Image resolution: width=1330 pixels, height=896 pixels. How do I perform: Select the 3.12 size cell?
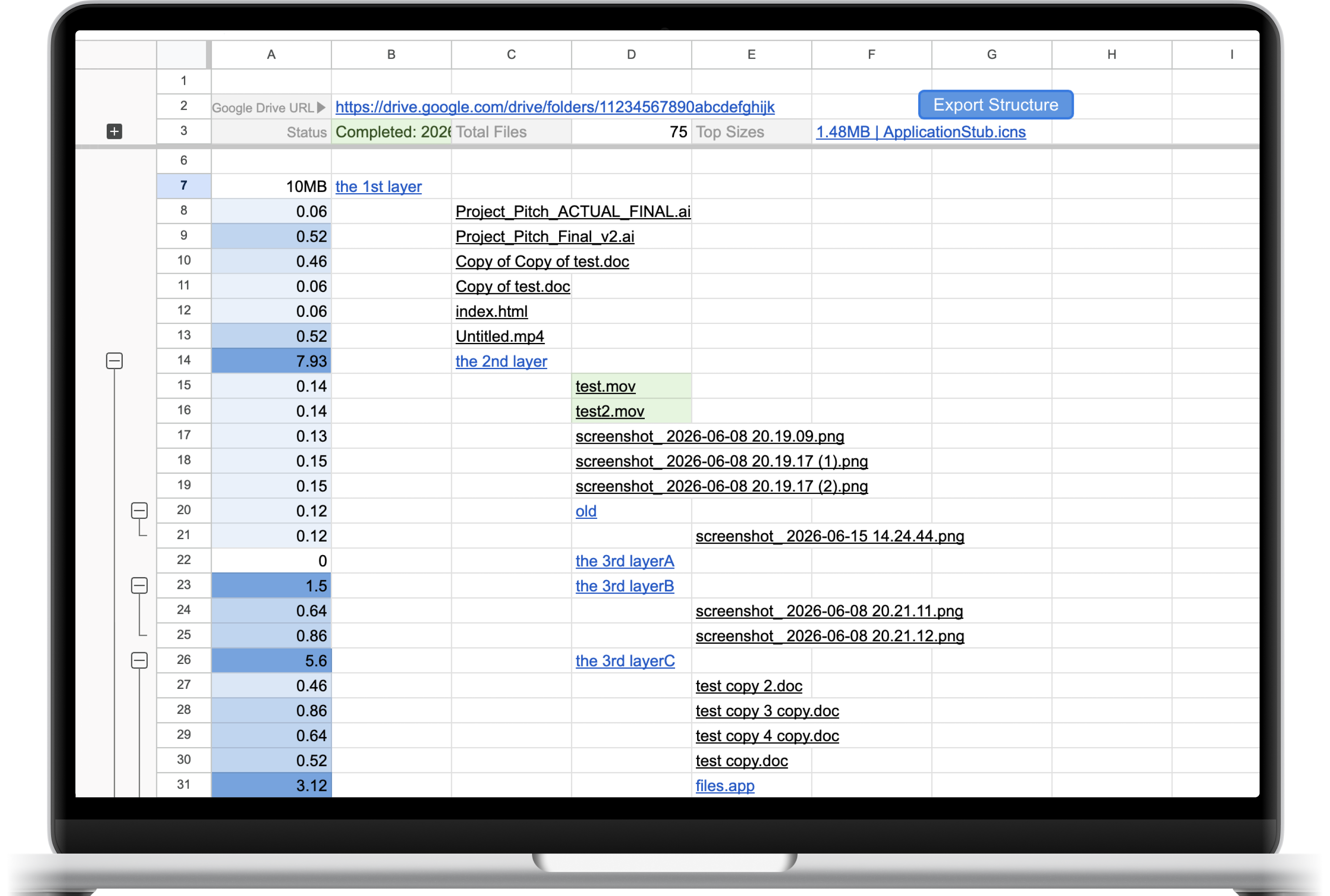pos(271,785)
